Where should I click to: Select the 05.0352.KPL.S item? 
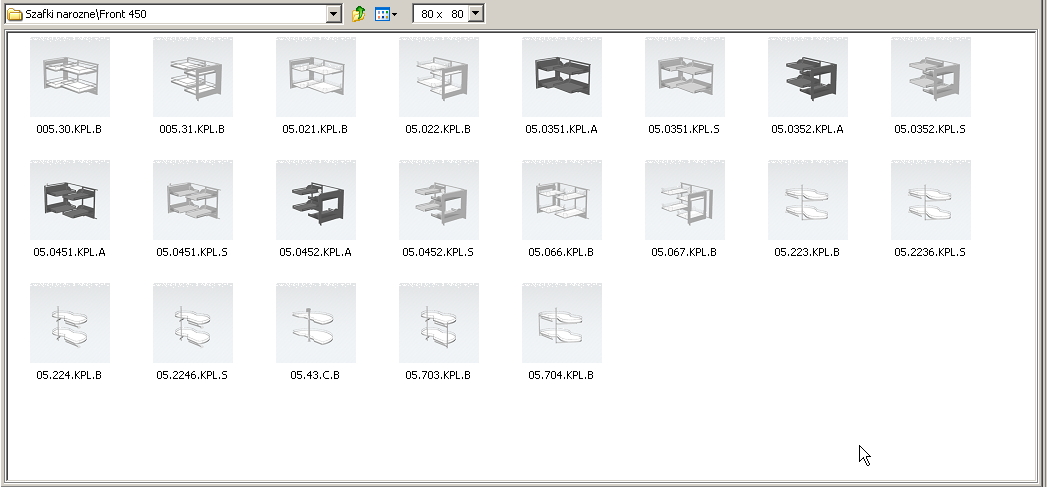(x=930, y=77)
